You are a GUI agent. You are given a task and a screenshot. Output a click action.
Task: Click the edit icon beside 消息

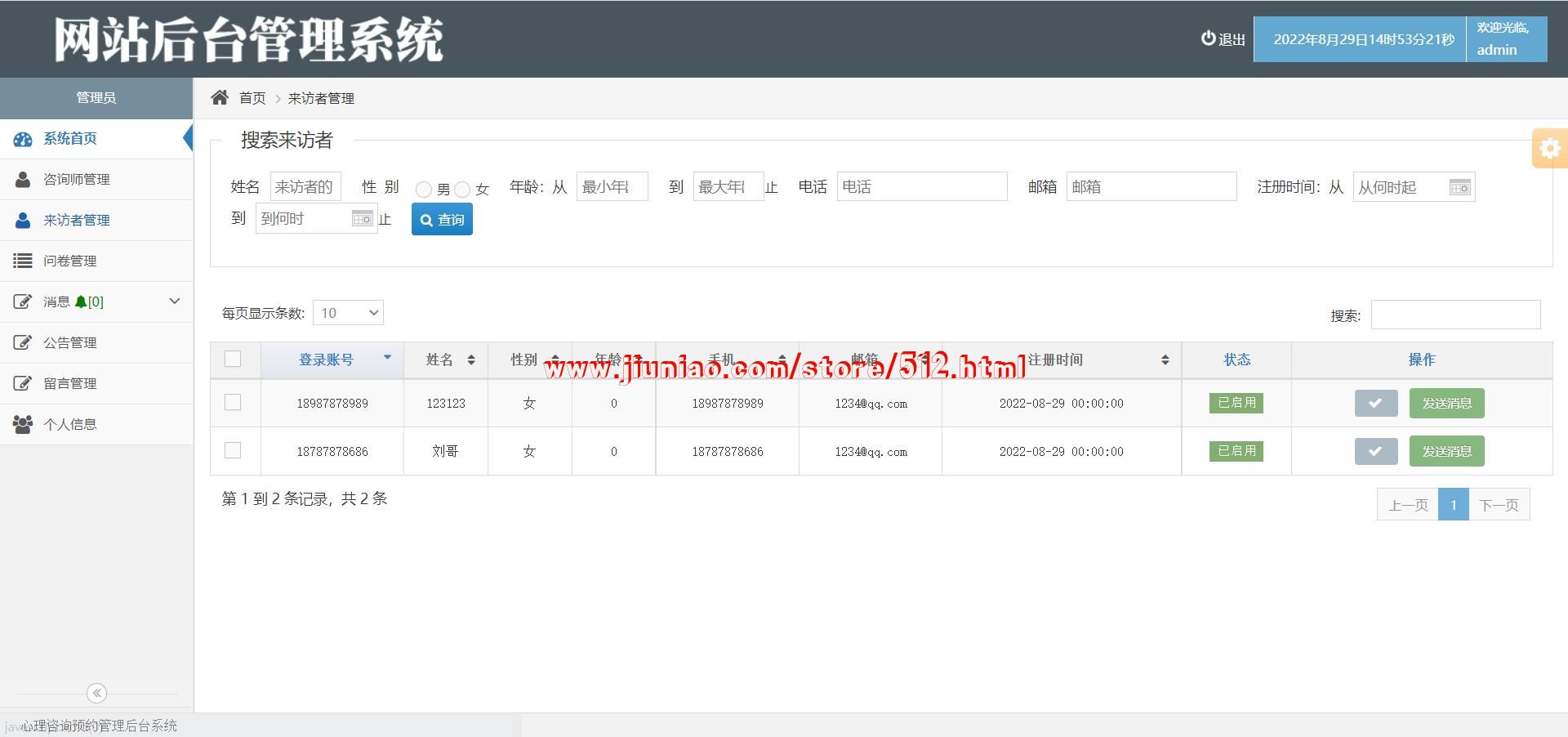[23, 301]
